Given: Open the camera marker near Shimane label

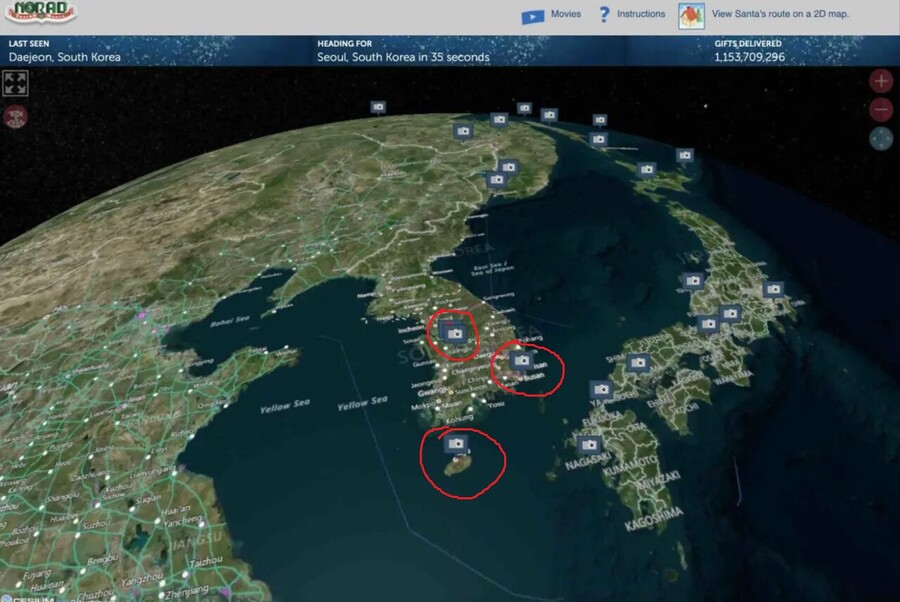Looking at the screenshot, I should point(640,362).
